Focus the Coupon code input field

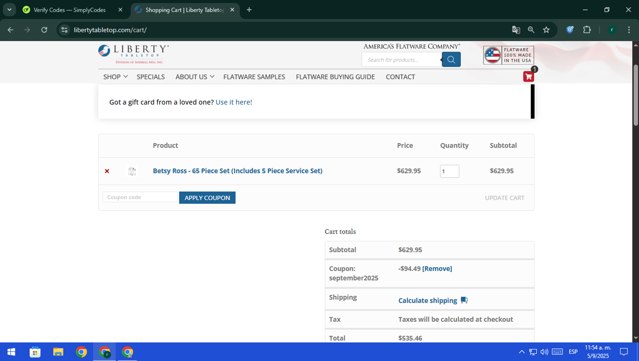[141, 197]
